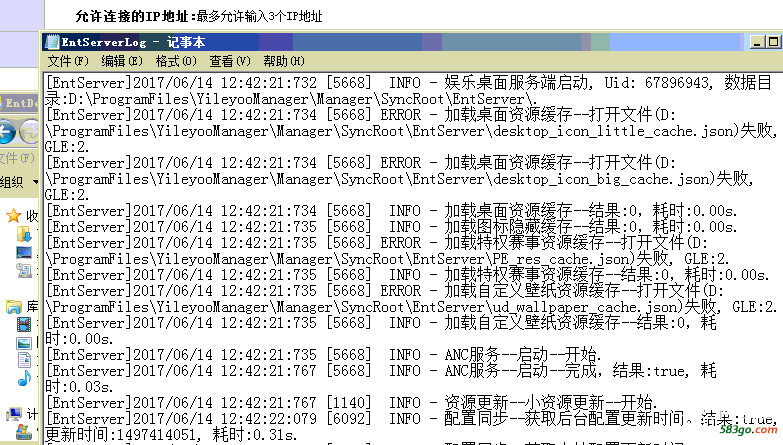Click the log line '加载桌面资源缓存--结果:0'

391,211
